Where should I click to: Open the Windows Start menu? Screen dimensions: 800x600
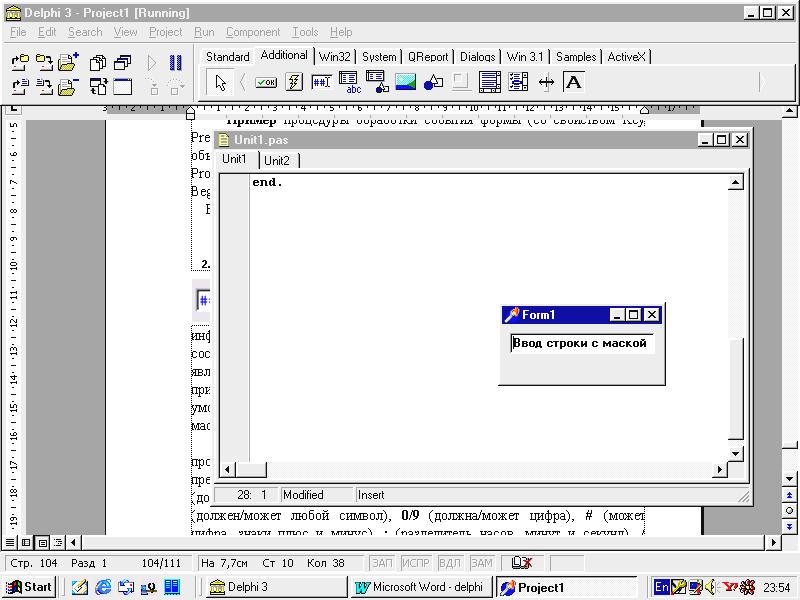[29, 587]
